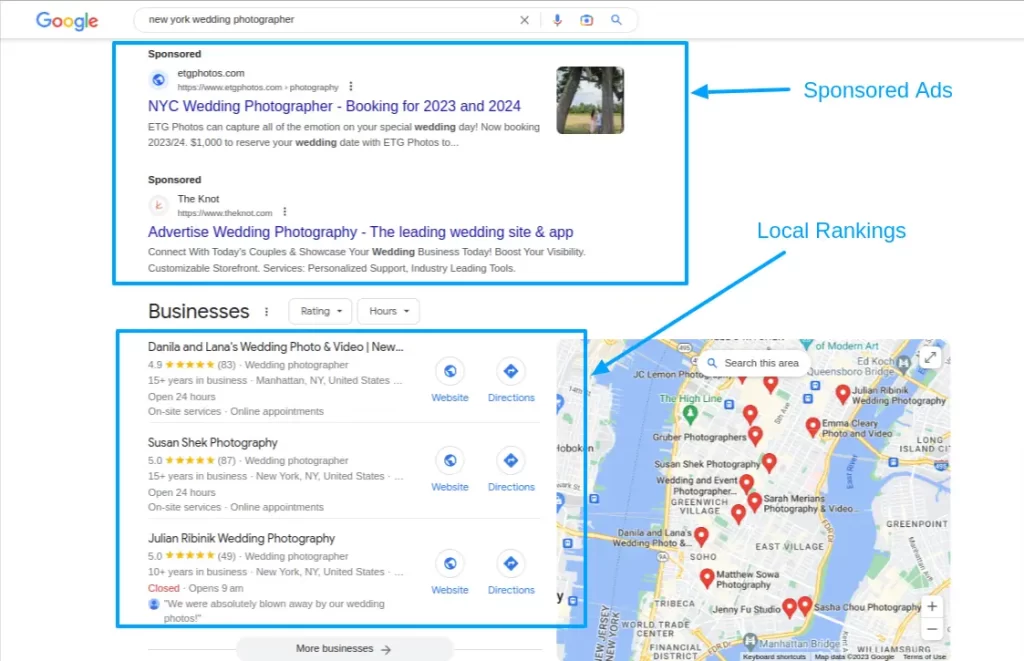The width and height of the screenshot is (1024, 661).
Task: Click the Directions label for Julian Ribinik
Action: tap(511, 590)
